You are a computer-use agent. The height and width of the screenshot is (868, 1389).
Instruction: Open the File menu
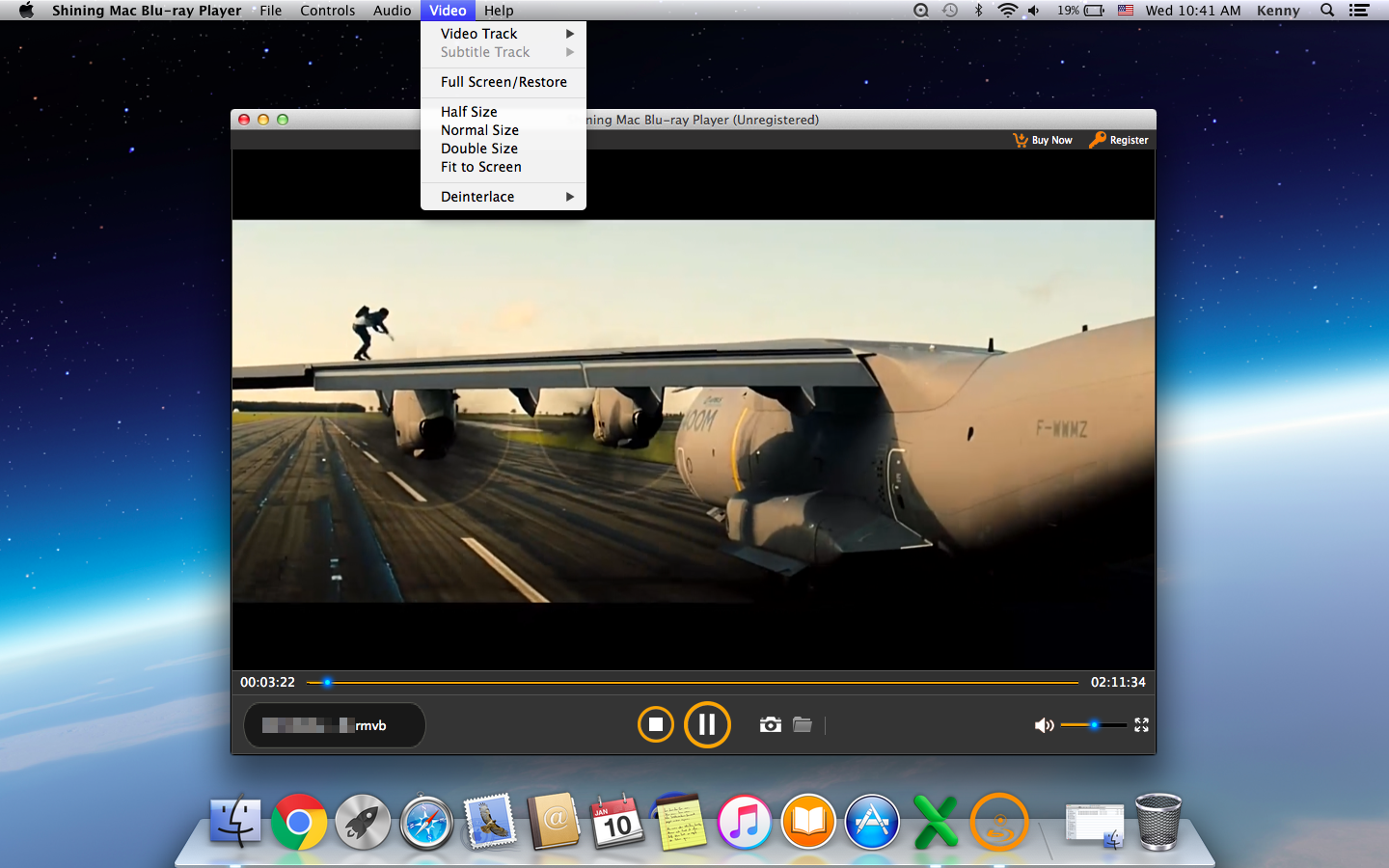point(271,11)
